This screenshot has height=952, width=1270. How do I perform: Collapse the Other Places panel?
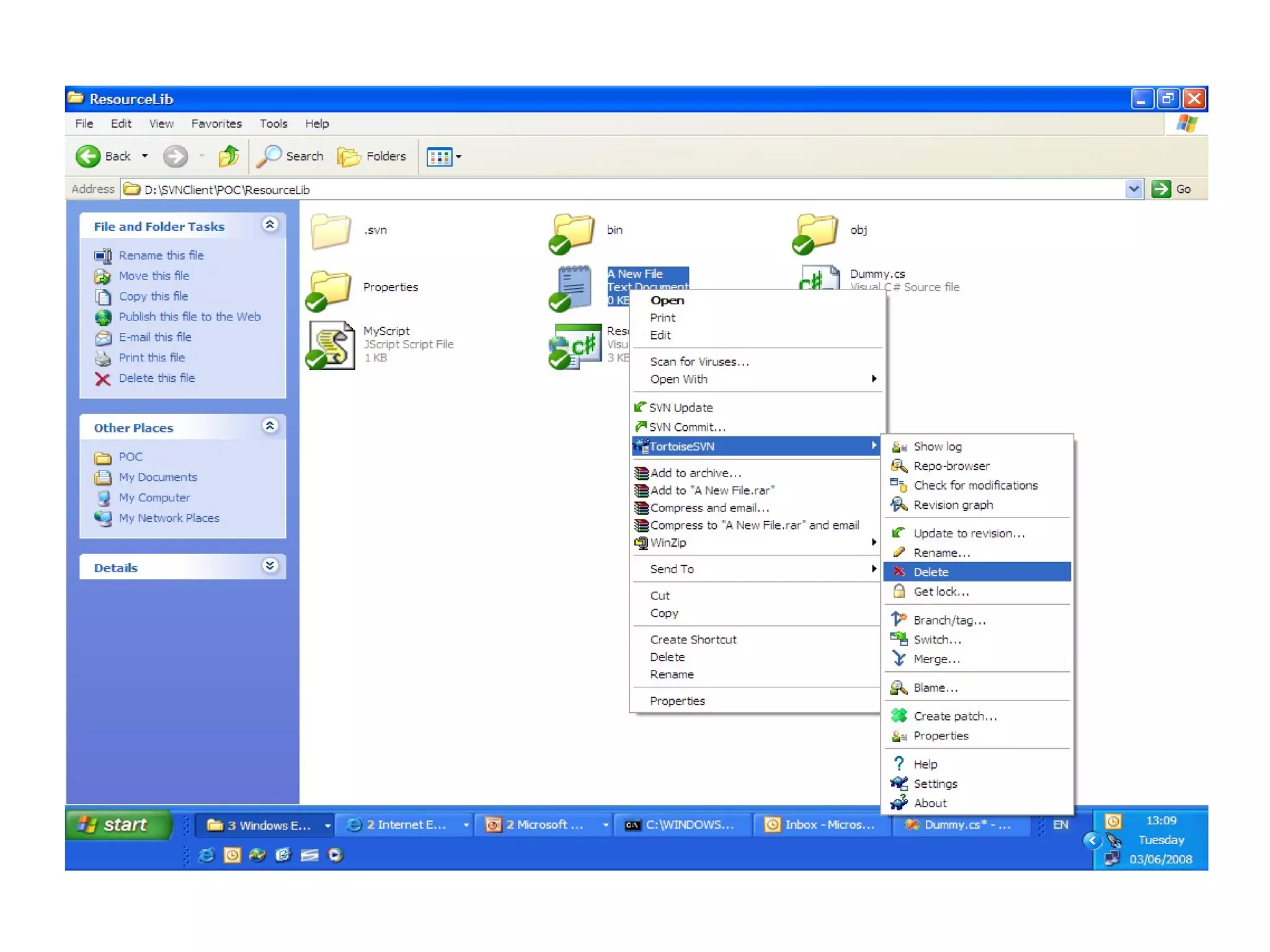pos(270,426)
